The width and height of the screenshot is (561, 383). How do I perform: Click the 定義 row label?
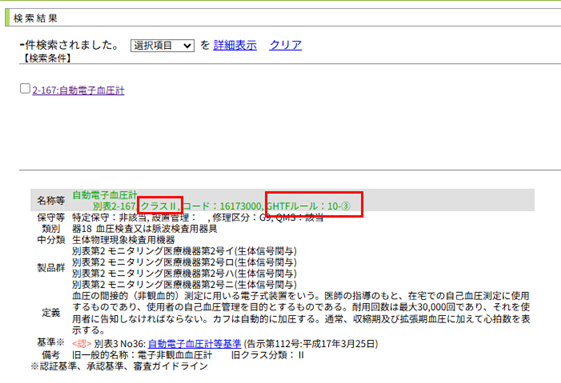click(51, 313)
